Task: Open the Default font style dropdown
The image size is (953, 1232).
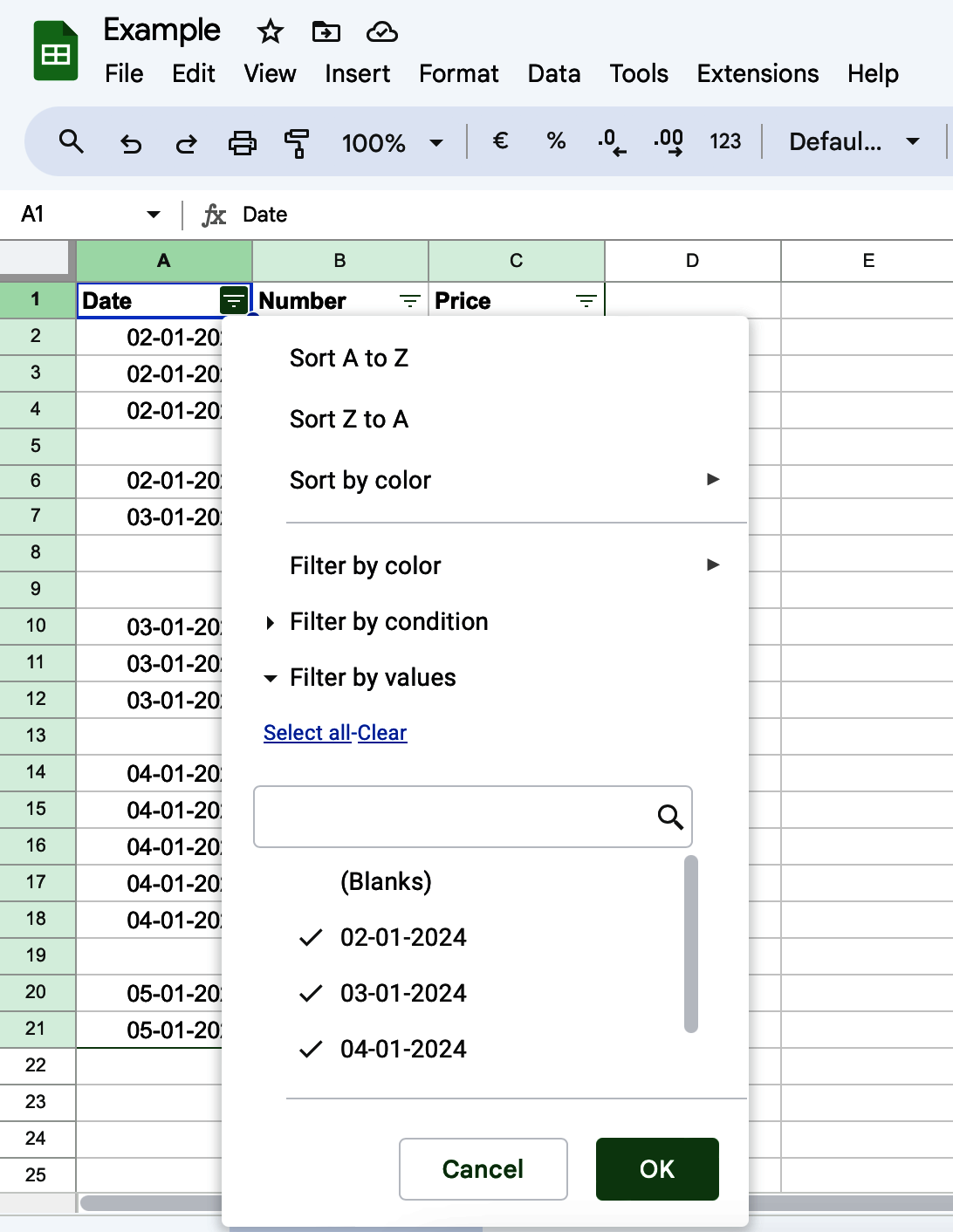Action: [x=854, y=141]
